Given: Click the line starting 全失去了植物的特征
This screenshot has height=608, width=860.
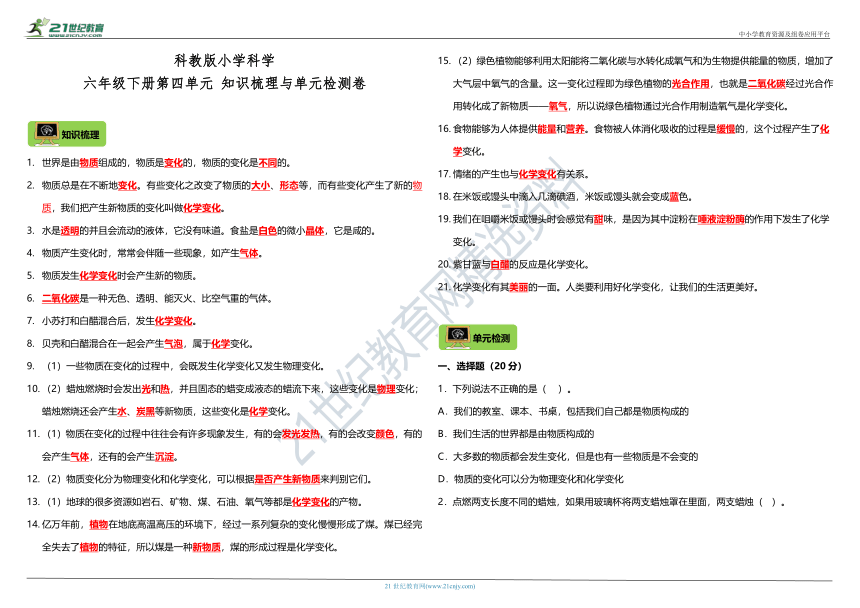Looking at the screenshot, I should (190, 547).
